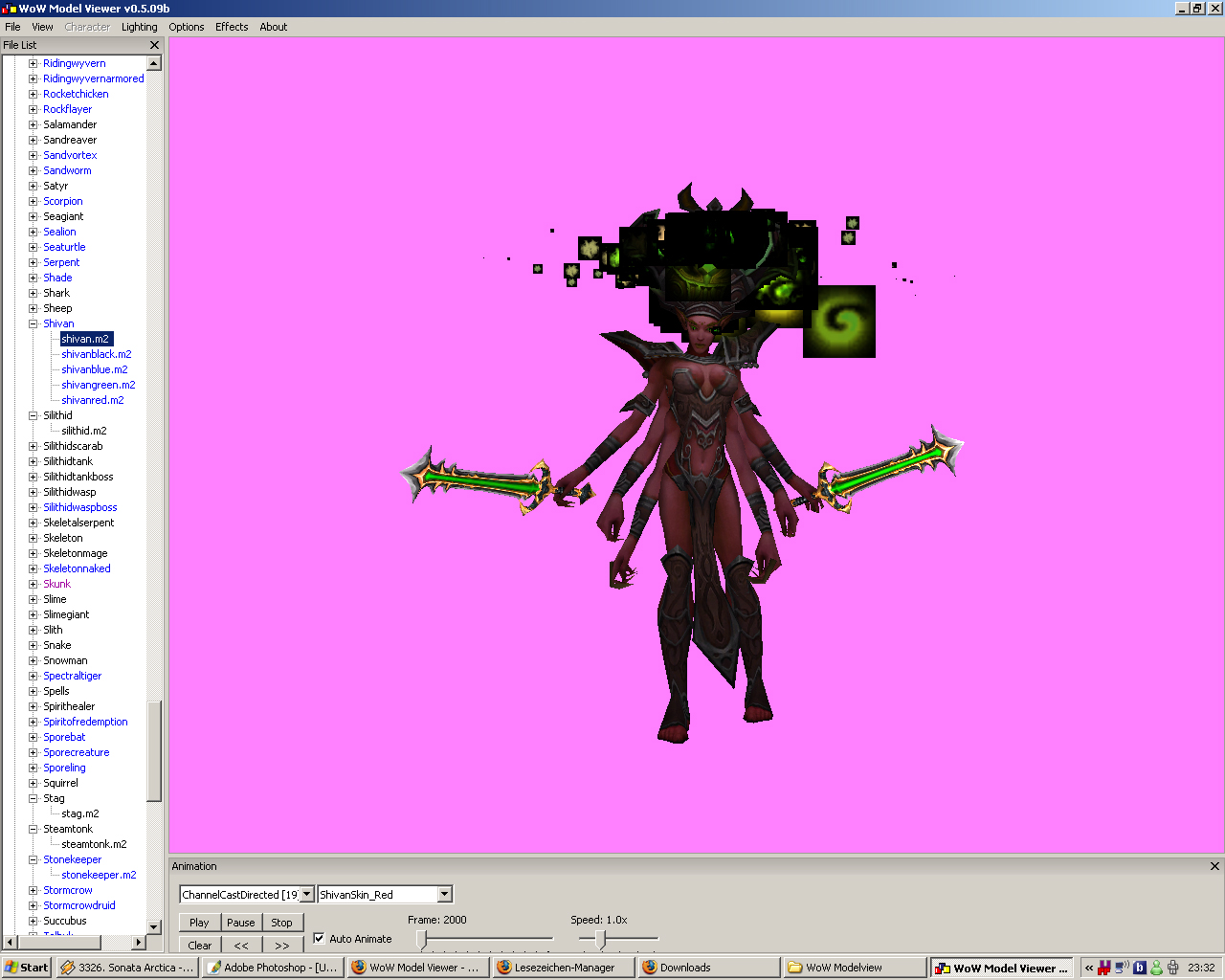
Task: Expand the Skeleton tree node
Action: [33, 538]
